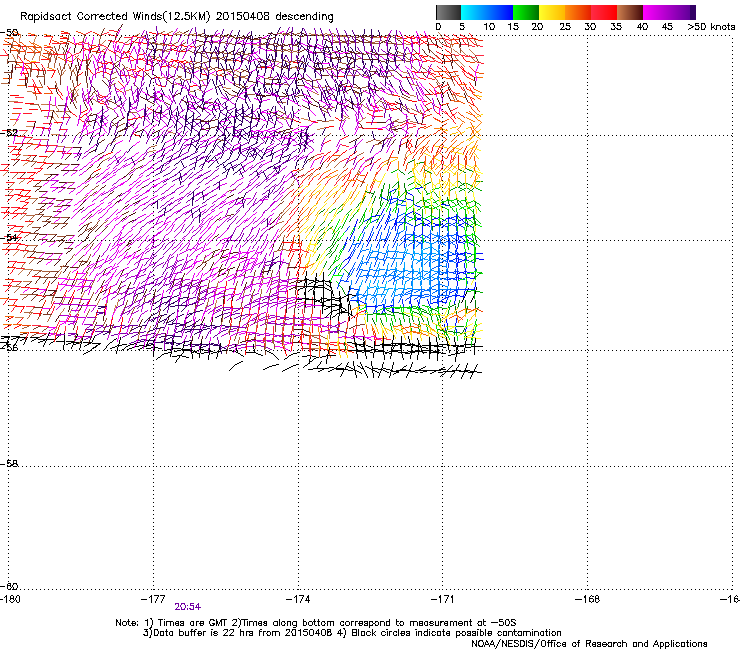This screenshot has width=740, height=650.
Task: Click the longitude label '-180'
Action: (10, 599)
